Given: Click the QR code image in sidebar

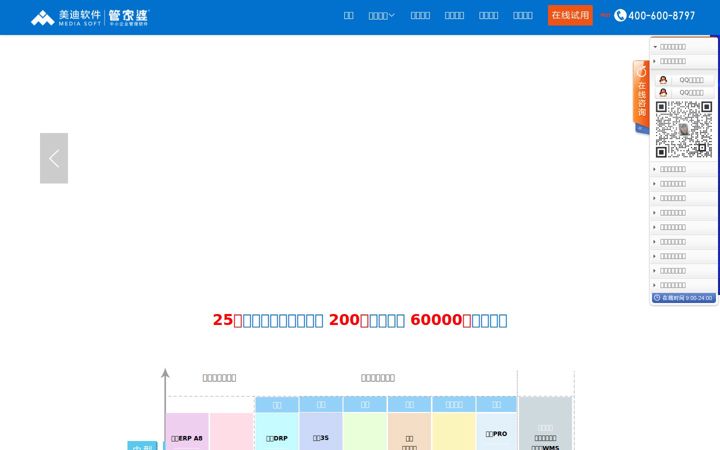Looking at the screenshot, I should tap(684, 129).
